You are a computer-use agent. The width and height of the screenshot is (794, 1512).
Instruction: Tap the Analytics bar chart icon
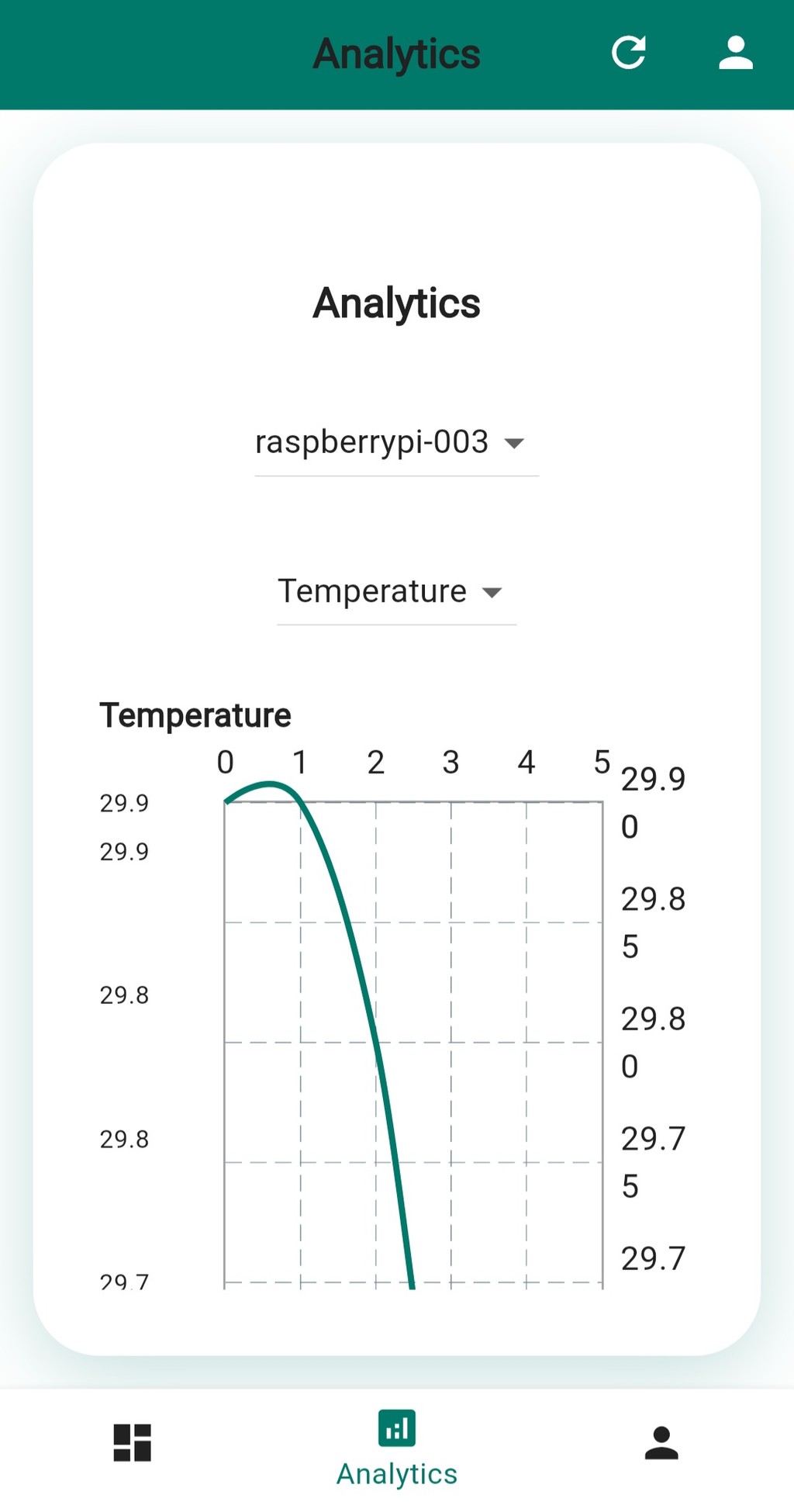click(397, 1428)
